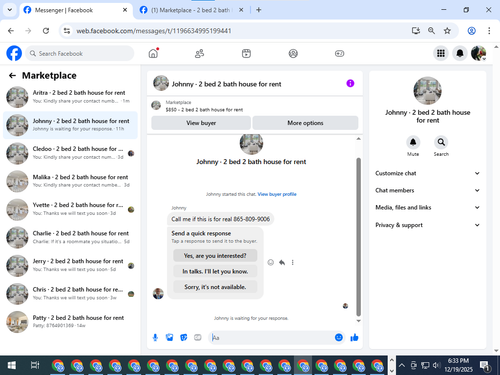The height and width of the screenshot is (375, 500).
Task: React to the message with emoji icon
Action: click(271, 263)
